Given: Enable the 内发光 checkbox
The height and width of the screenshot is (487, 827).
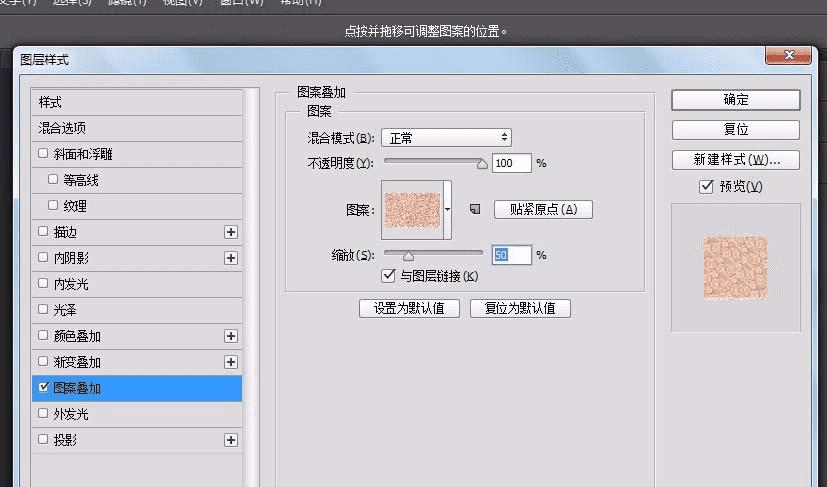Looking at the screenshot, I should pyautogui.click(x=43, y=283).
